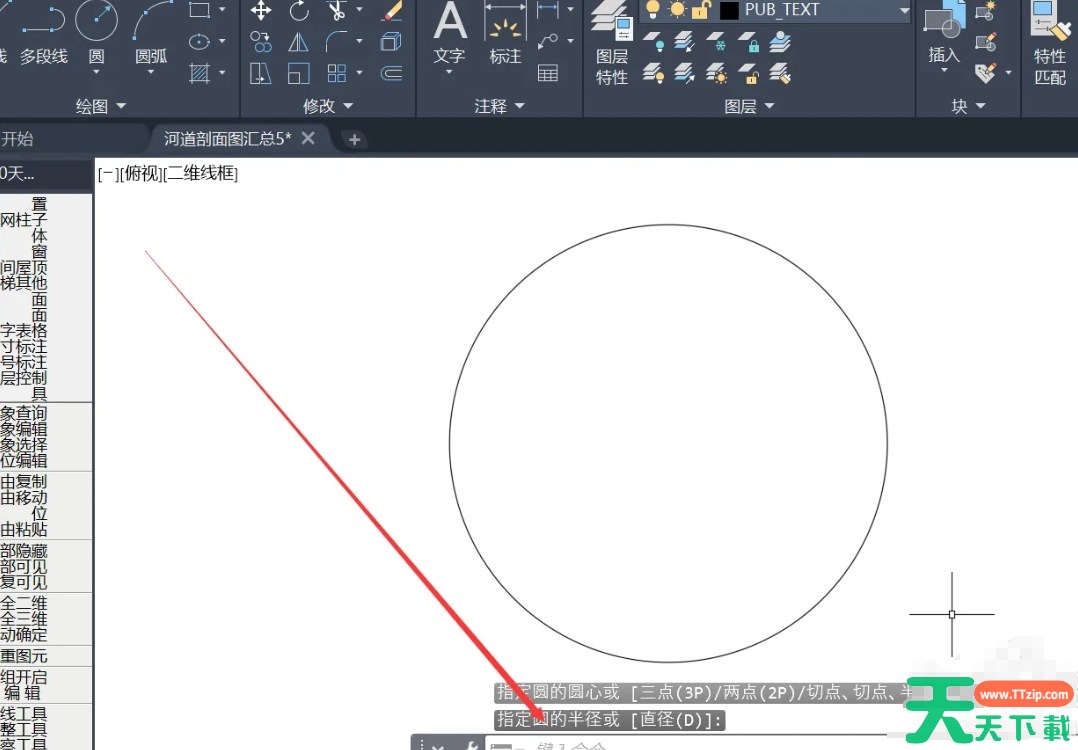
Task: Click the layer freeze snowflake icon
Action: tap(716, 42)
